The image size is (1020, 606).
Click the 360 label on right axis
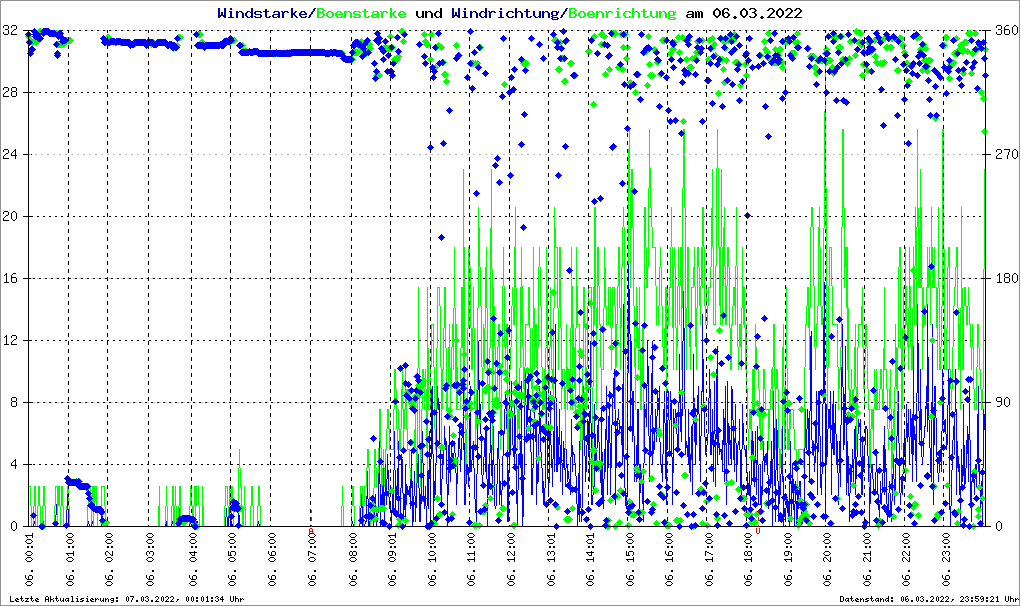1001,31
